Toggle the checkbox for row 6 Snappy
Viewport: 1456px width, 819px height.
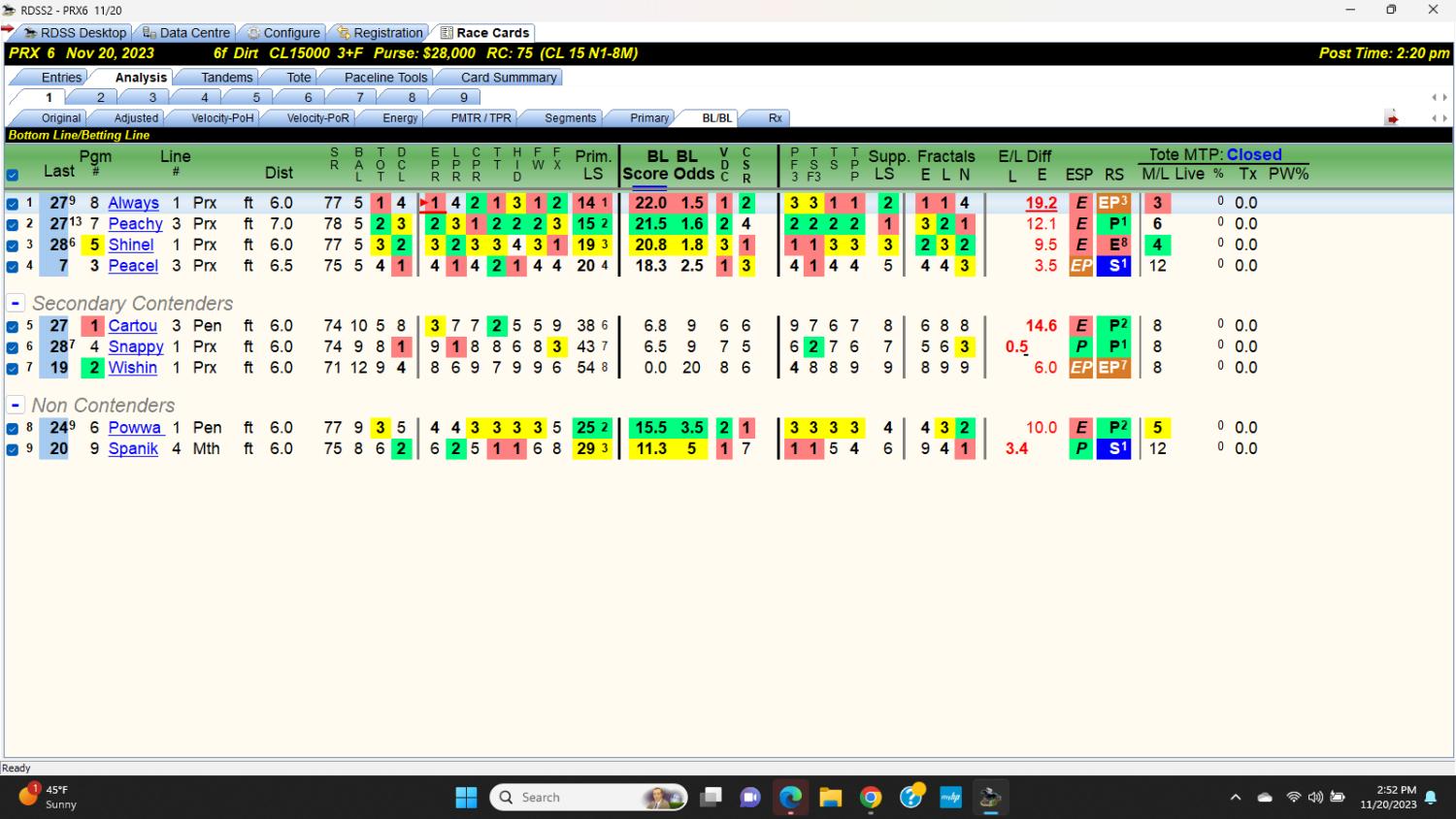pyautogui.click(x=12, y=347)
